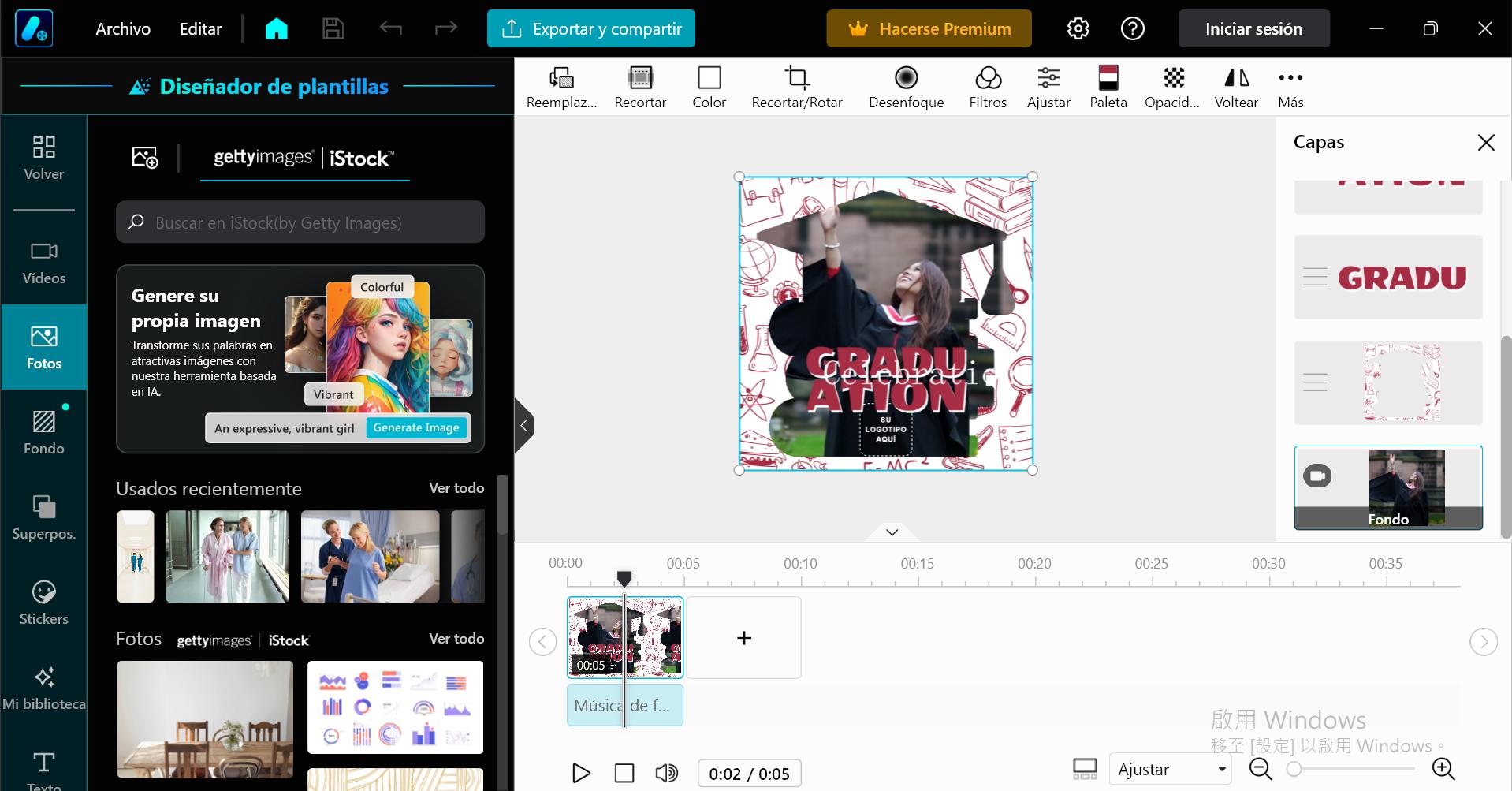Open the Ajustar zoom dropdown
The width and height of the screenshot is (1512, 791).
tap(1171, 769)
